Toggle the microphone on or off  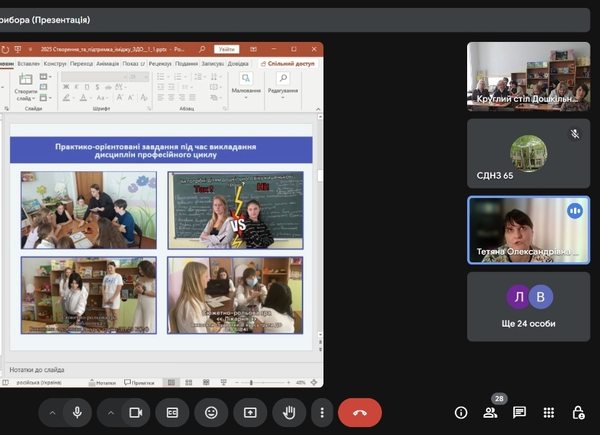[x=76, y=412]
